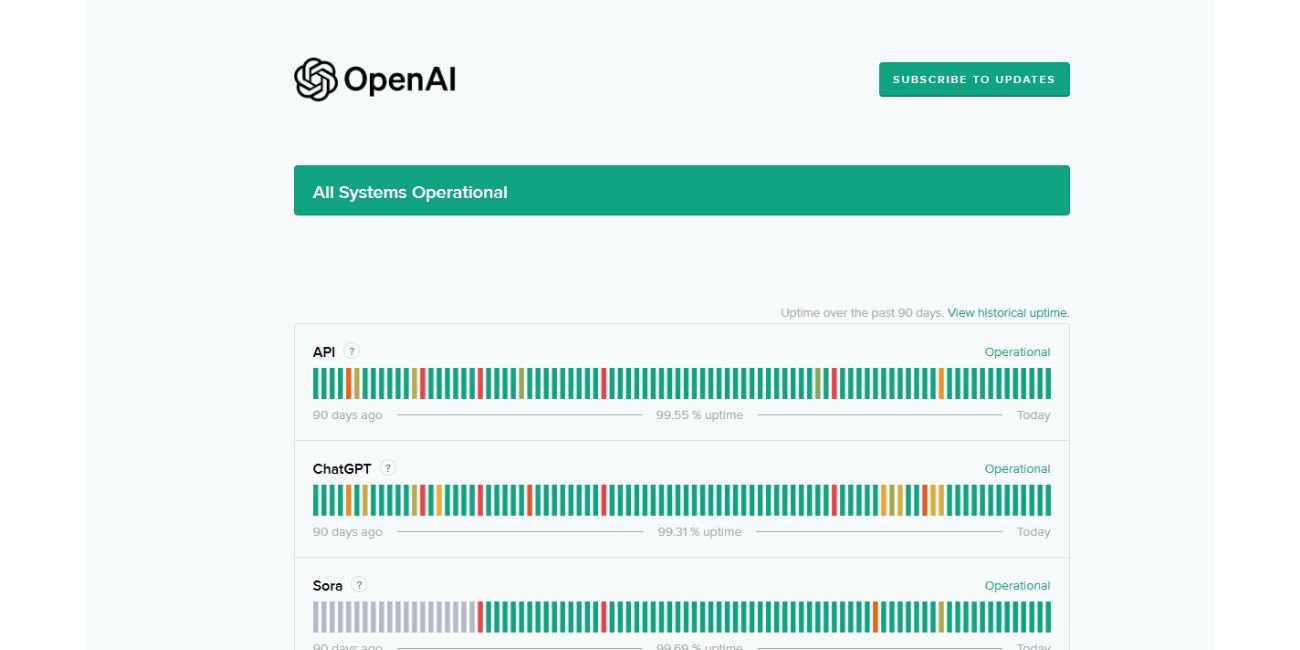Select the leftmost bar in API uptime row
Viewport: 1300px width, 650px height.
click(316, 384)
